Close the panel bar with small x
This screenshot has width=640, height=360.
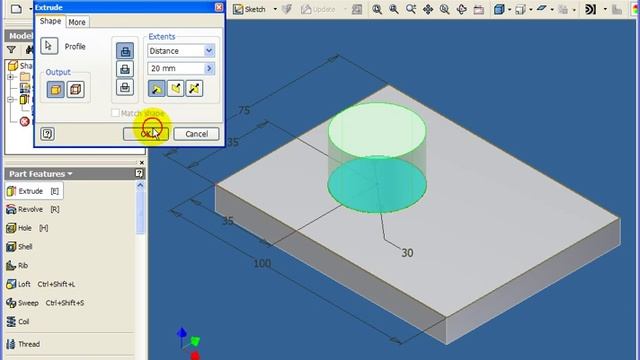pos(142,162)
